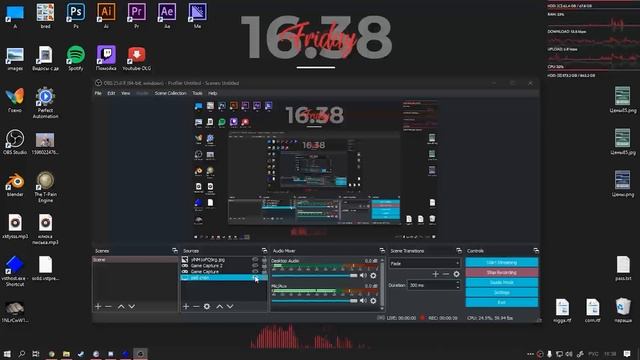Select Spotify desktop icon
The image size is (640, 360).
tap(76, 58)
